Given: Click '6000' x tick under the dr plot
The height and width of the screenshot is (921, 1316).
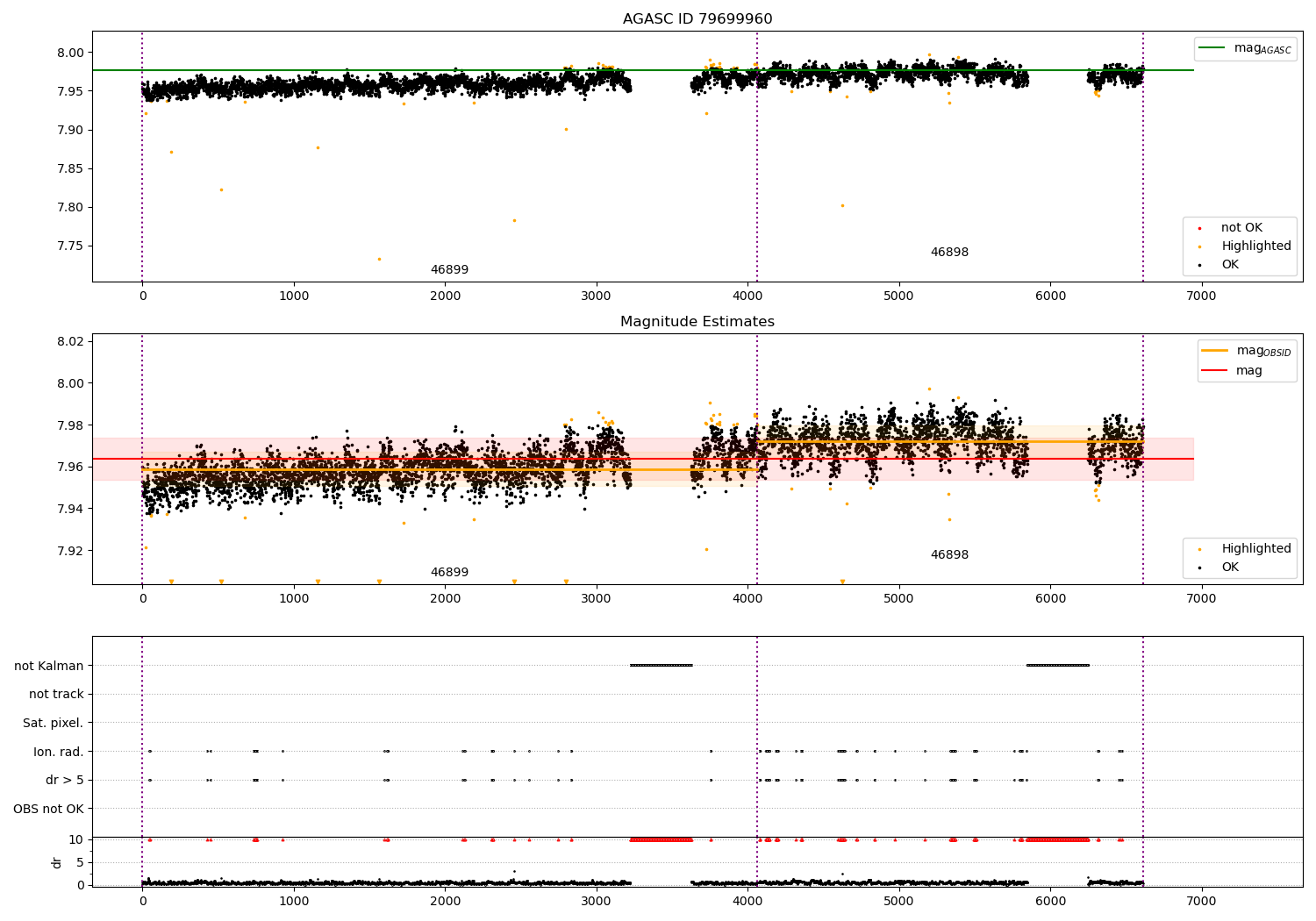Looking at the screenshot, I should (1050, 902).
